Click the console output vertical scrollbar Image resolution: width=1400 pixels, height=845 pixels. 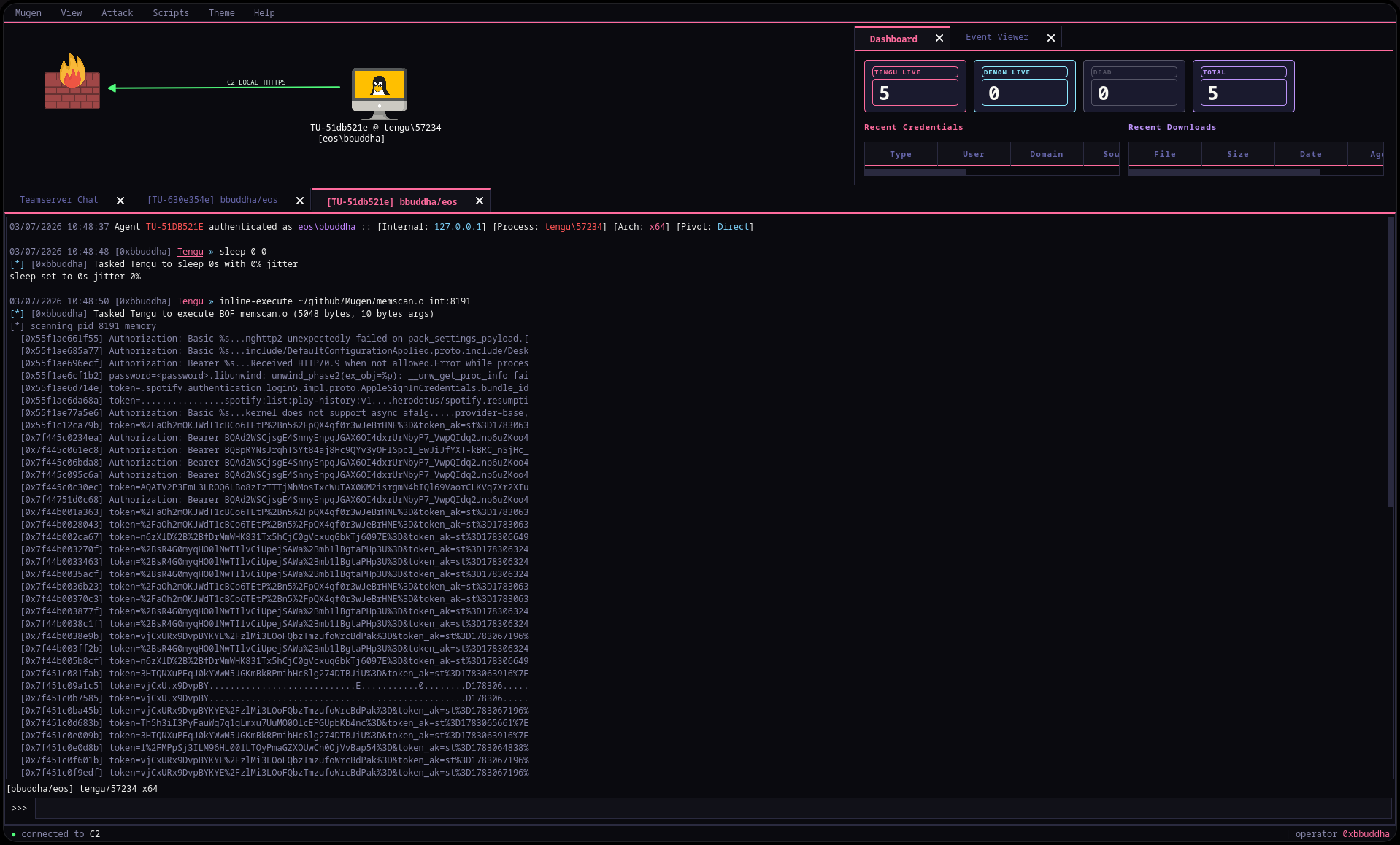(1391, 361)
